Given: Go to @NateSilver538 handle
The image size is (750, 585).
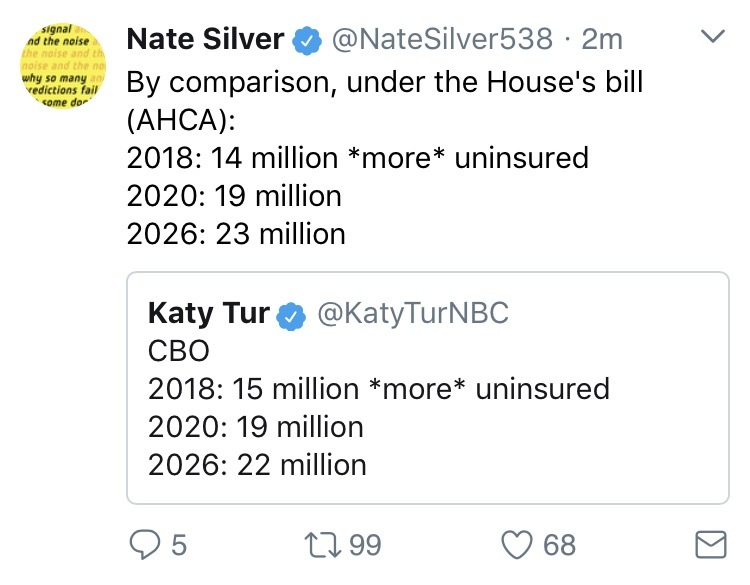Looking at the screenshot, I should [x=440, y=40].
